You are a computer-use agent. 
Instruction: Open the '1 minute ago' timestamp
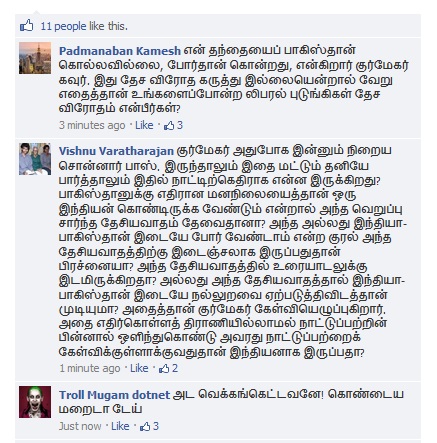[x=90, y=368]
